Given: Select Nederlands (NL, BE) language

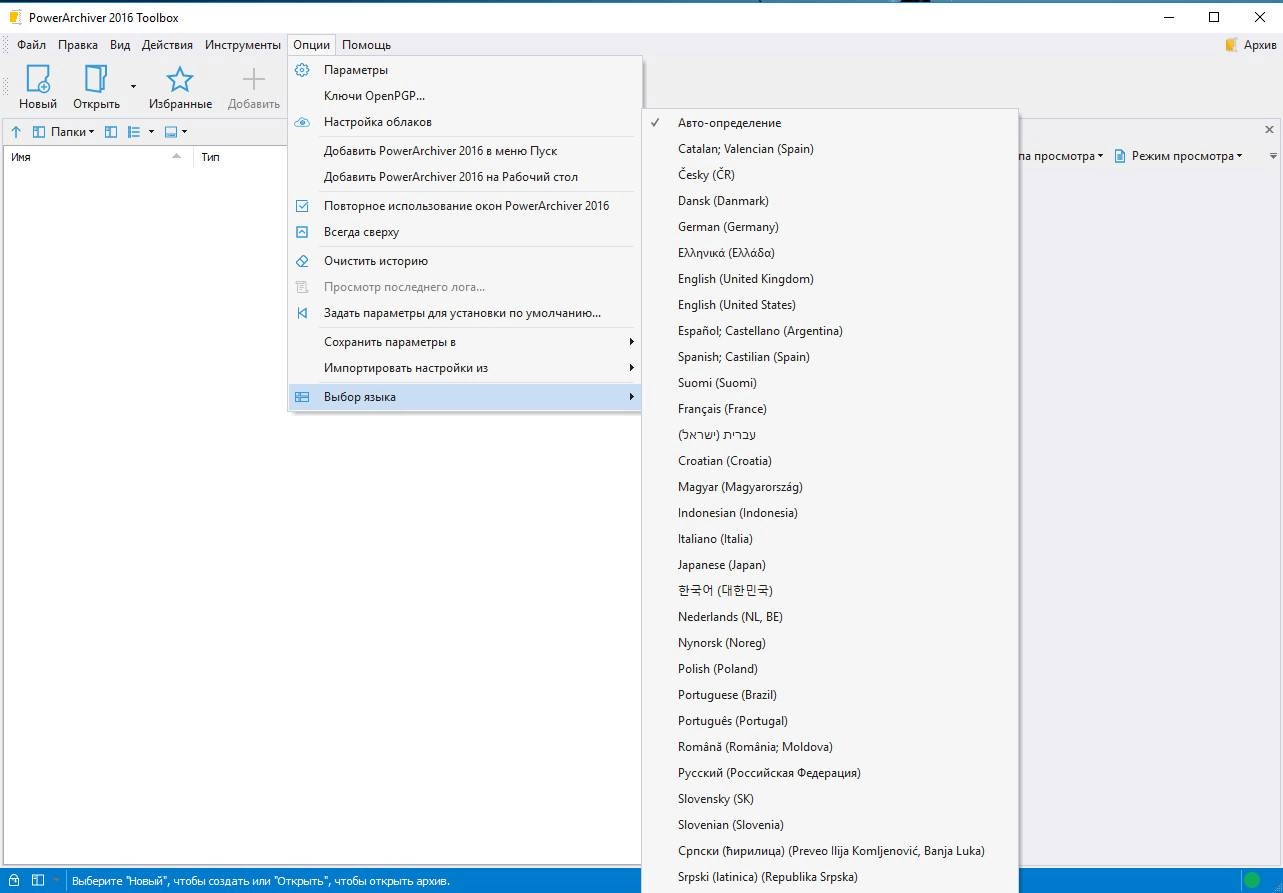Looking at the screenshot, I should [x=830, y=617].
